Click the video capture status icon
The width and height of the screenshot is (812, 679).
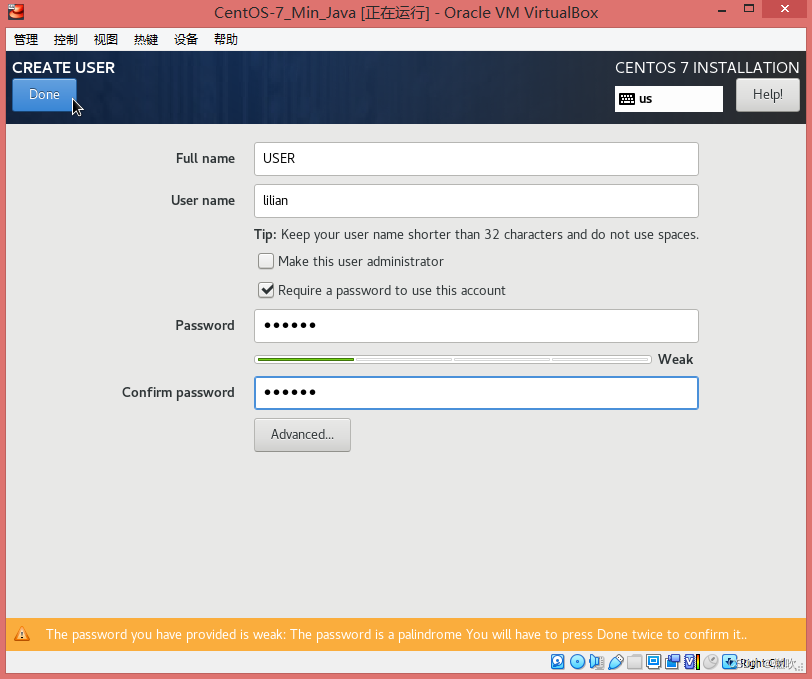(673, 661)
